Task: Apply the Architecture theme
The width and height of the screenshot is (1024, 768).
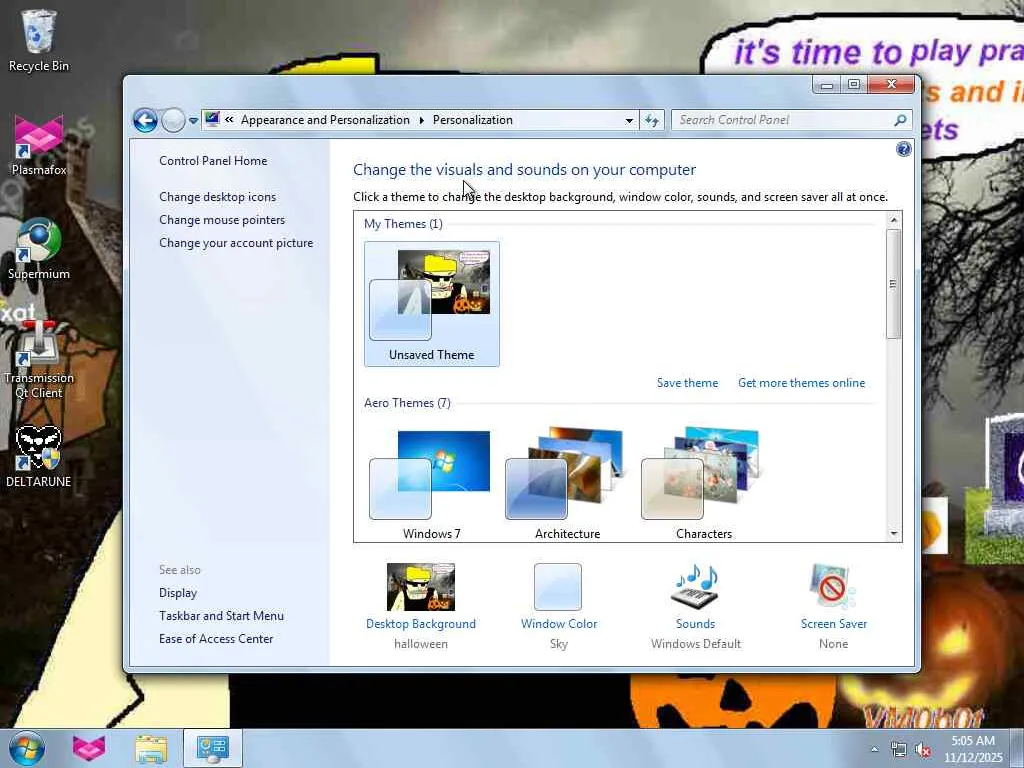Action: point(567,483)
